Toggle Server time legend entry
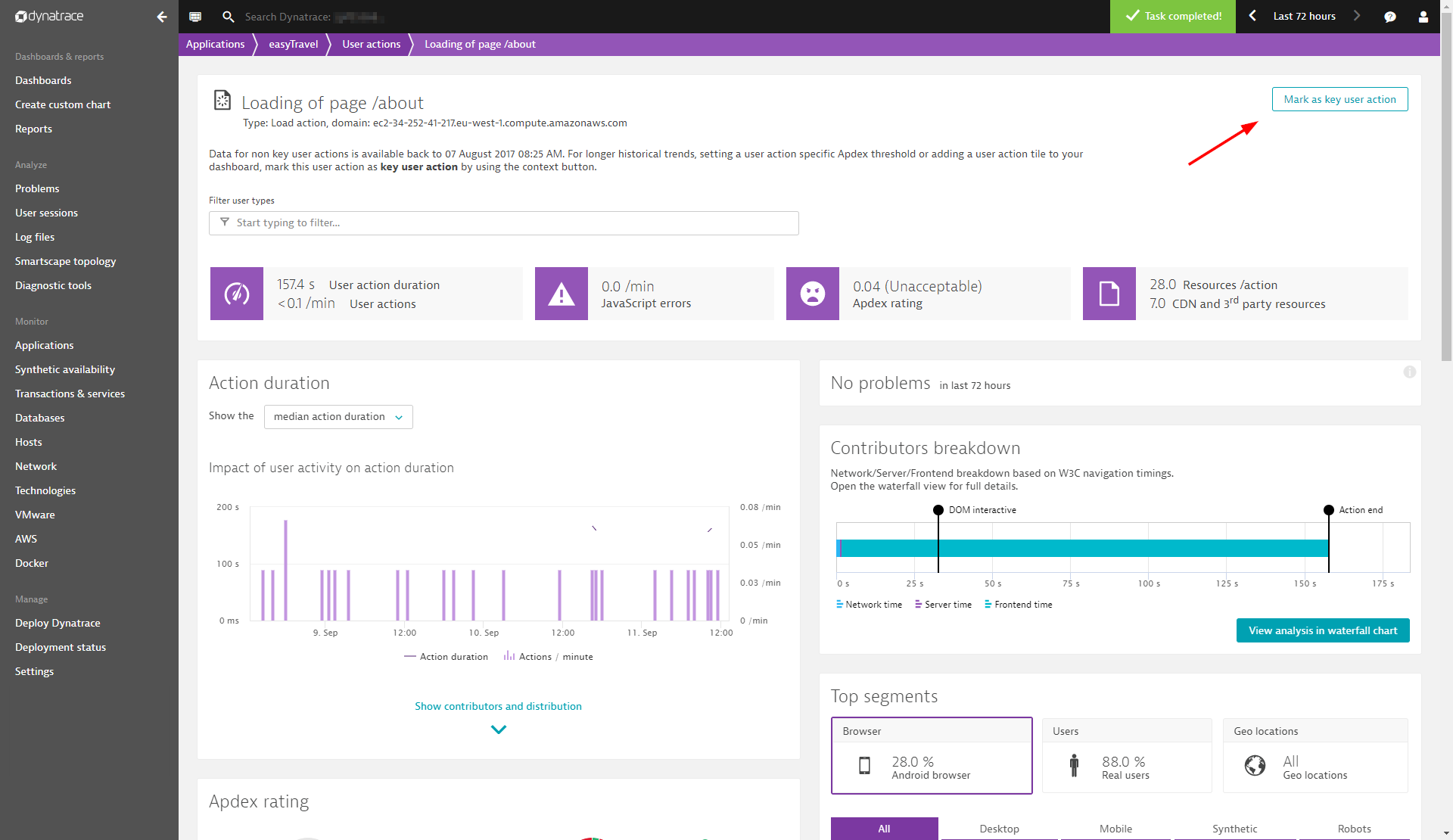This screenshot has height=840, width=1453. click(x=943, y=605)
